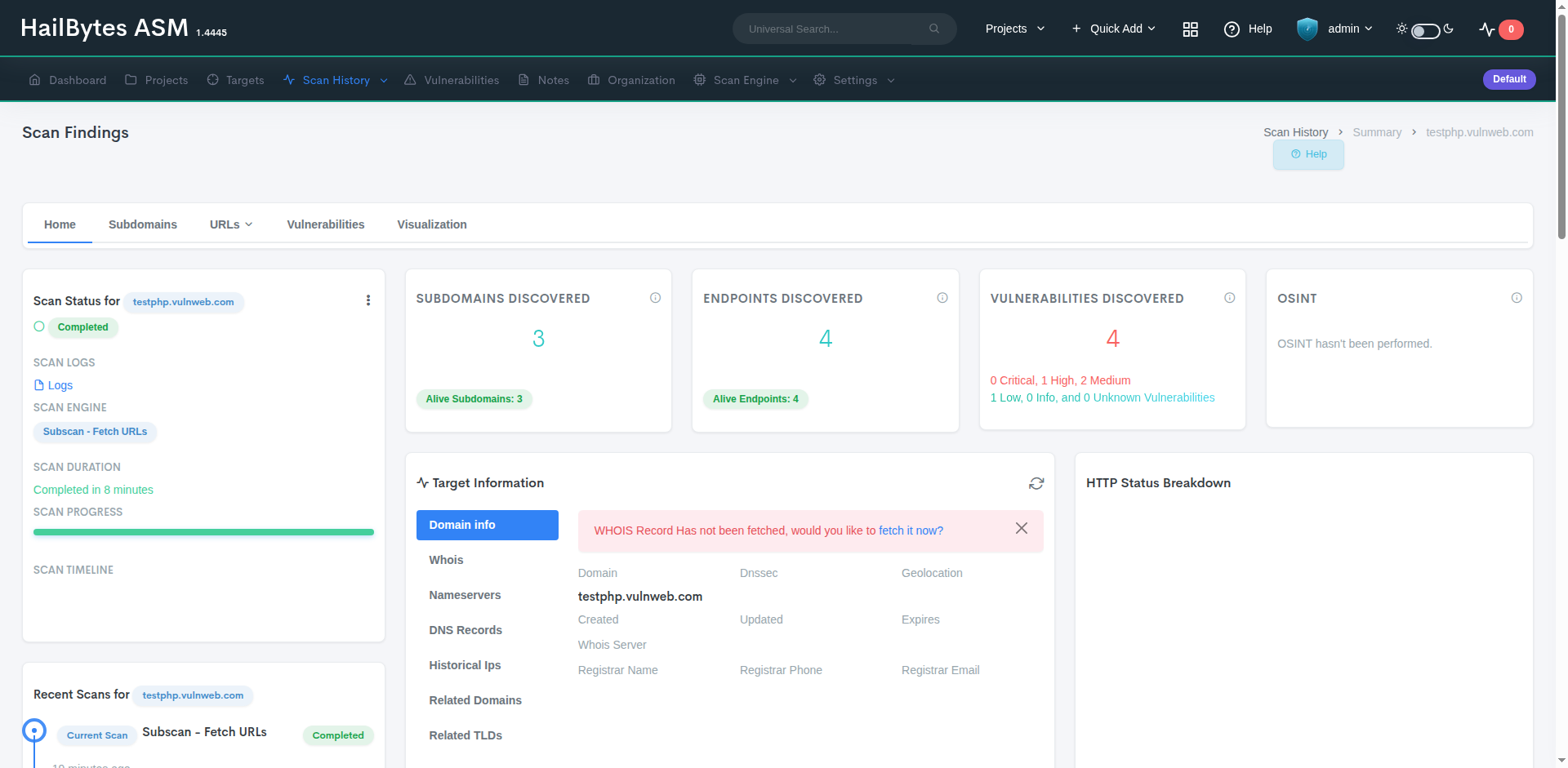This screenshot has width=1568, height=768.
Task: Select Related Domains in Target Information
Action: [488, 700]
